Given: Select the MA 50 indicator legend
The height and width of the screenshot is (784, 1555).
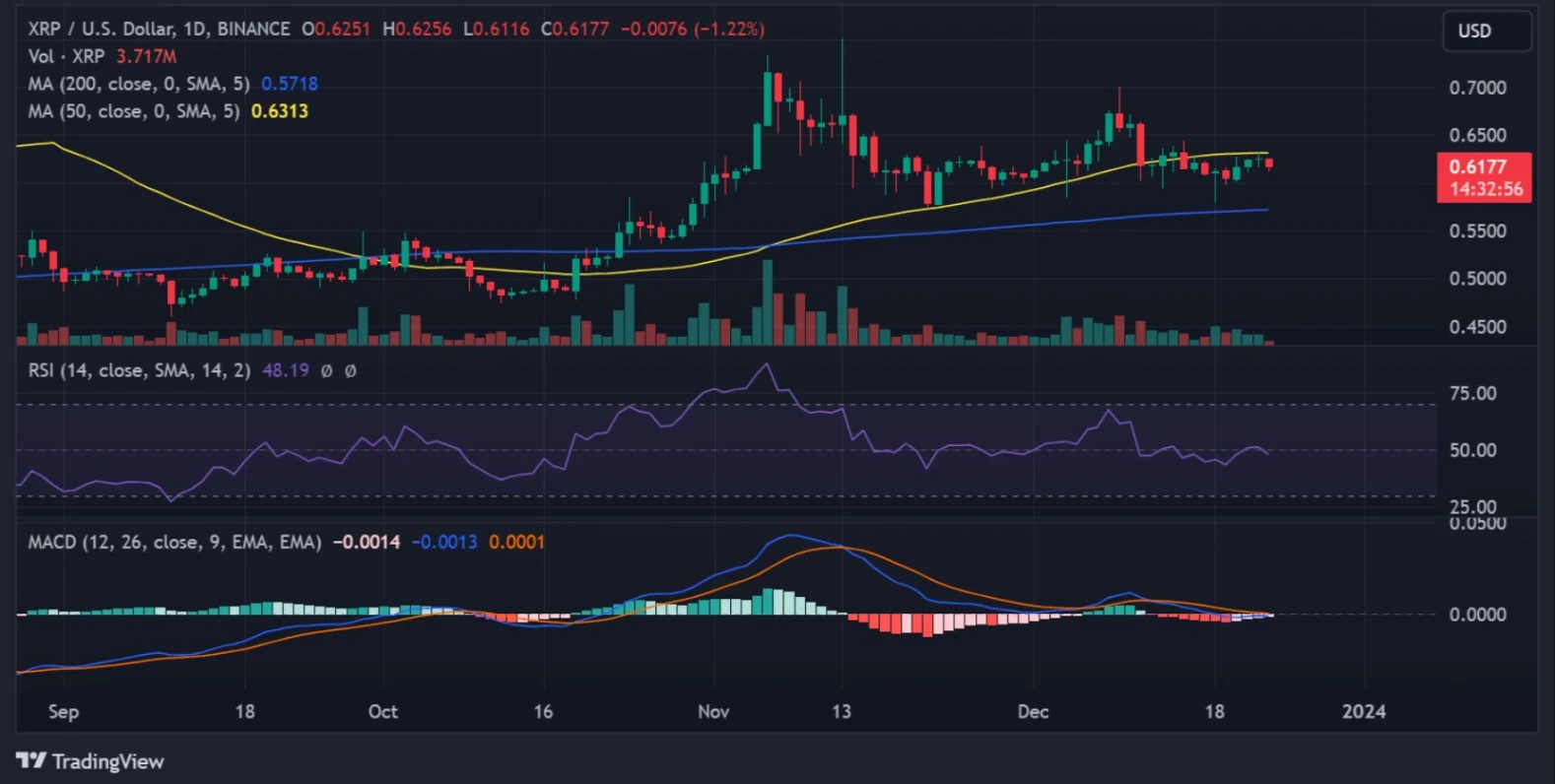Looking at the screenshot, I should [134, 111].
